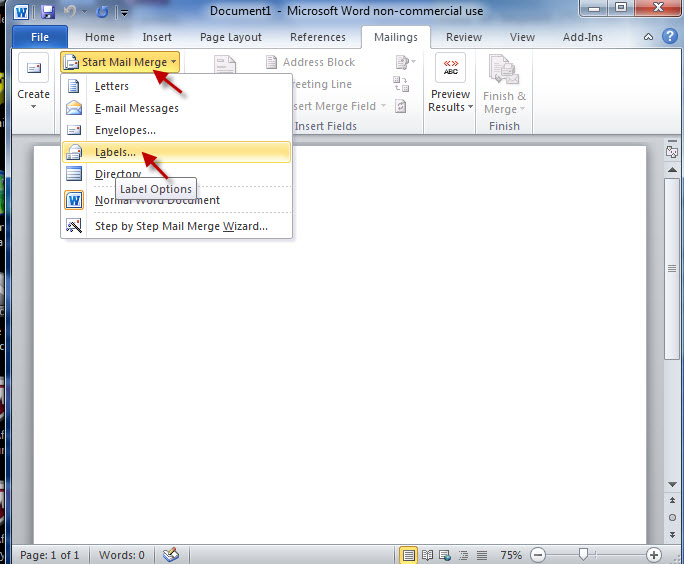Select Normal Word Document menu entry
Viewport: 684px width, 564px height.
[x=177, y=200]
